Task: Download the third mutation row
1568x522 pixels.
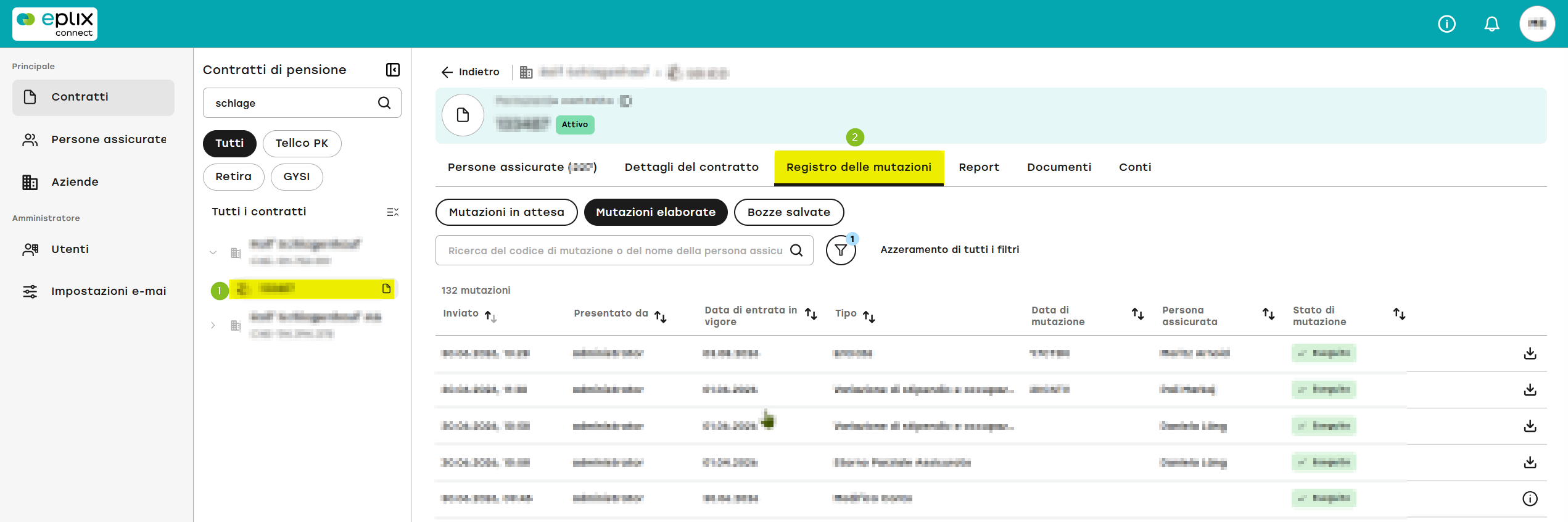Action: tap(1530, 426)
